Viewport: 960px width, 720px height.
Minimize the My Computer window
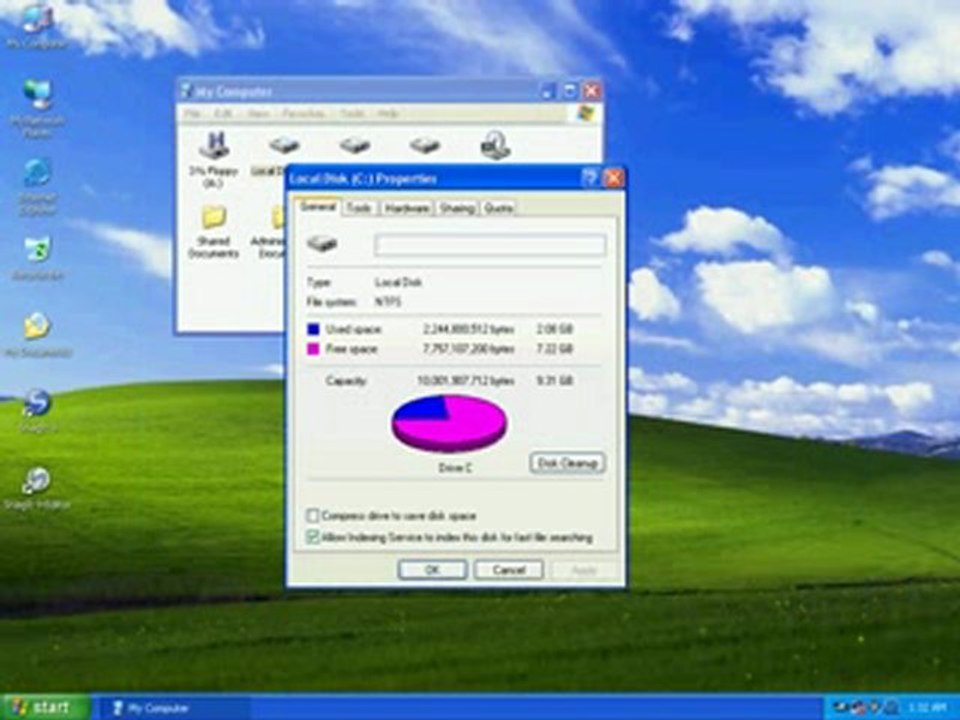548,91
